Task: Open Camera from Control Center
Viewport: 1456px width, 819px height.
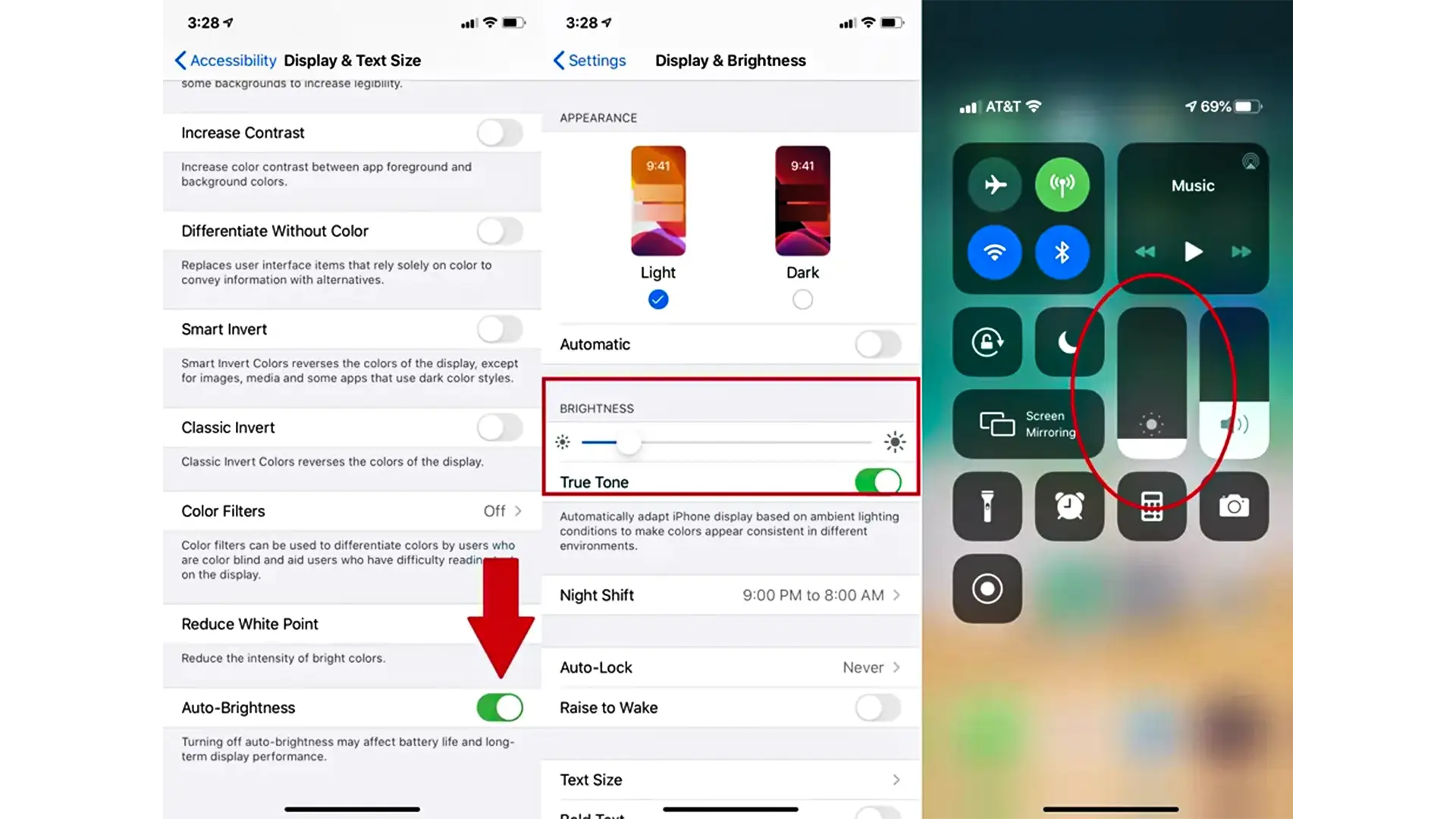Action: point(1233,506)
